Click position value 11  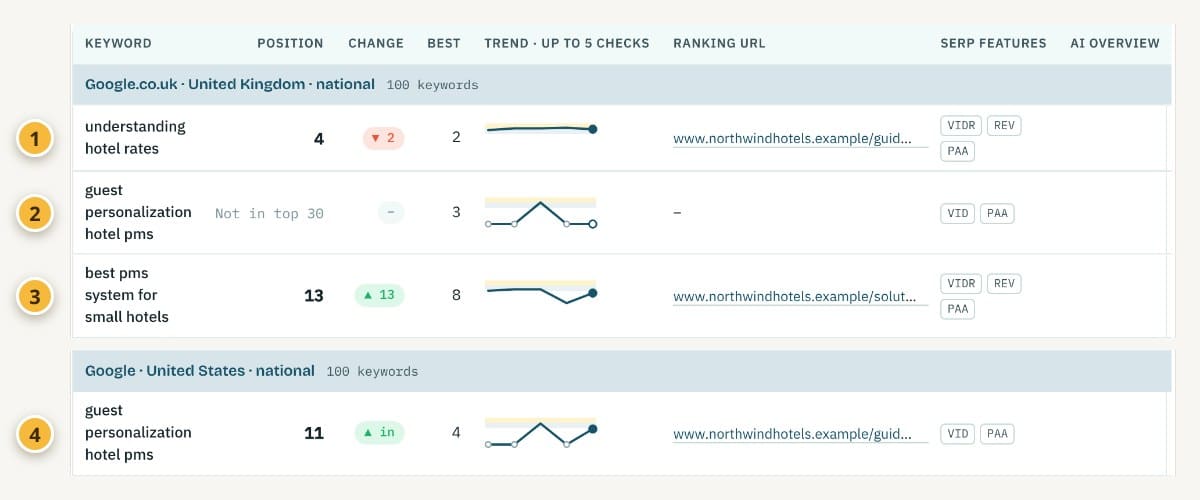pos(314,434)
